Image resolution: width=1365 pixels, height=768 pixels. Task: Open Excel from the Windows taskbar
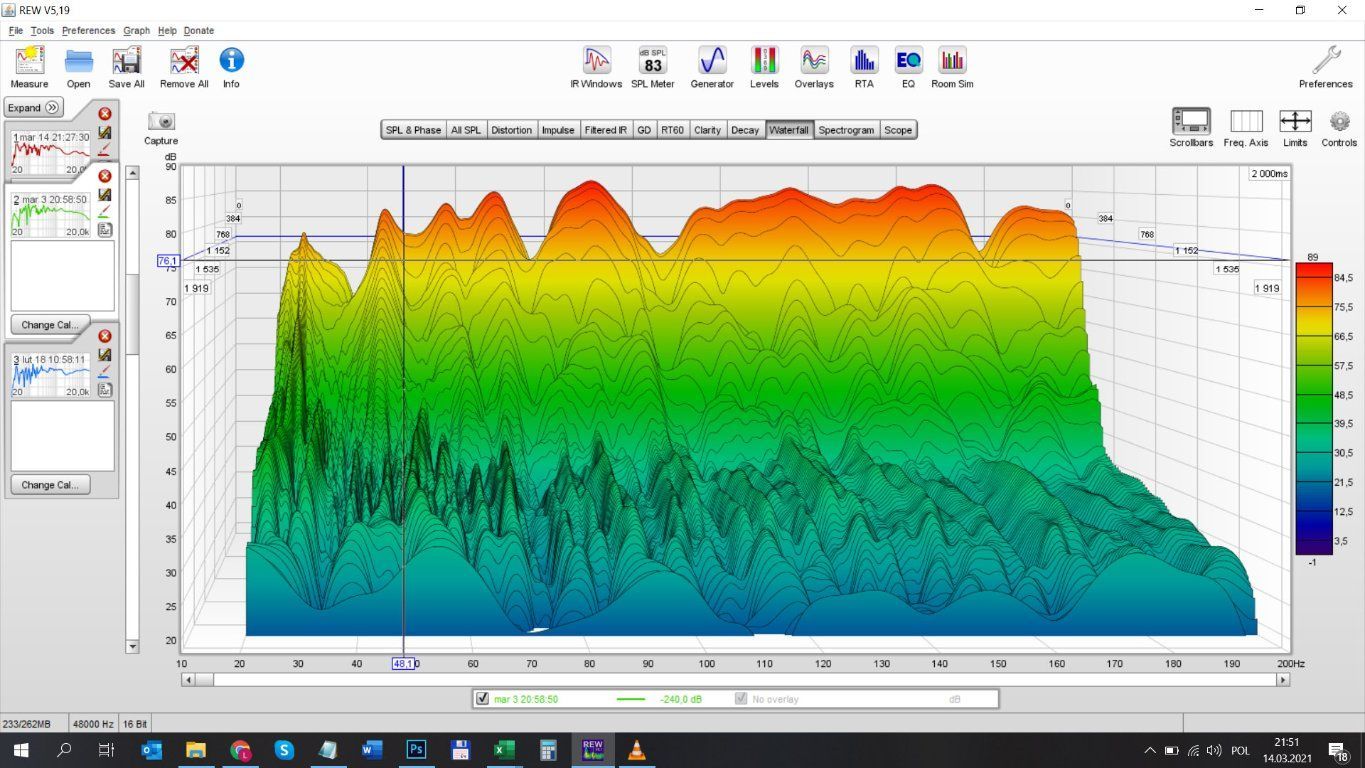pos(504,749)
